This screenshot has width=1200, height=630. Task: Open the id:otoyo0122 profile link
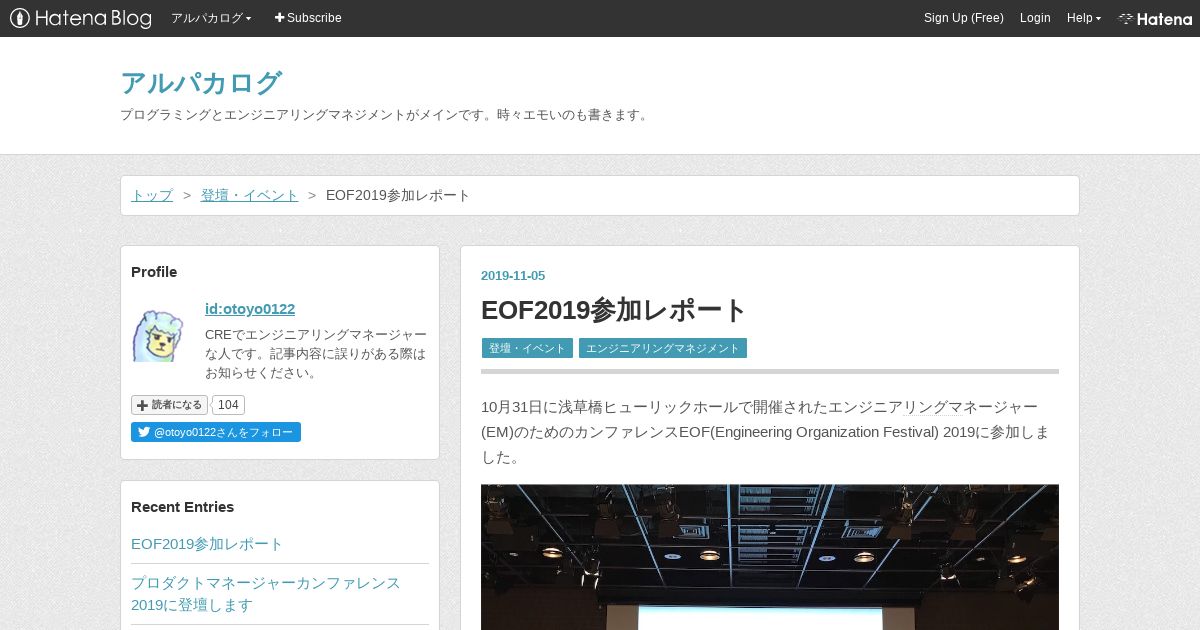tap(250, 309)
